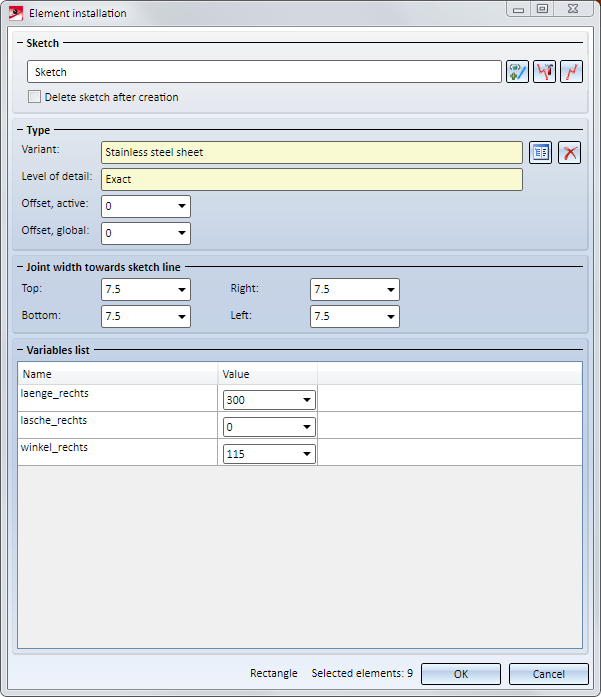Click the Name column header
Image resolution: width=601 pixels, height=697 pixels.
[118, 374]
